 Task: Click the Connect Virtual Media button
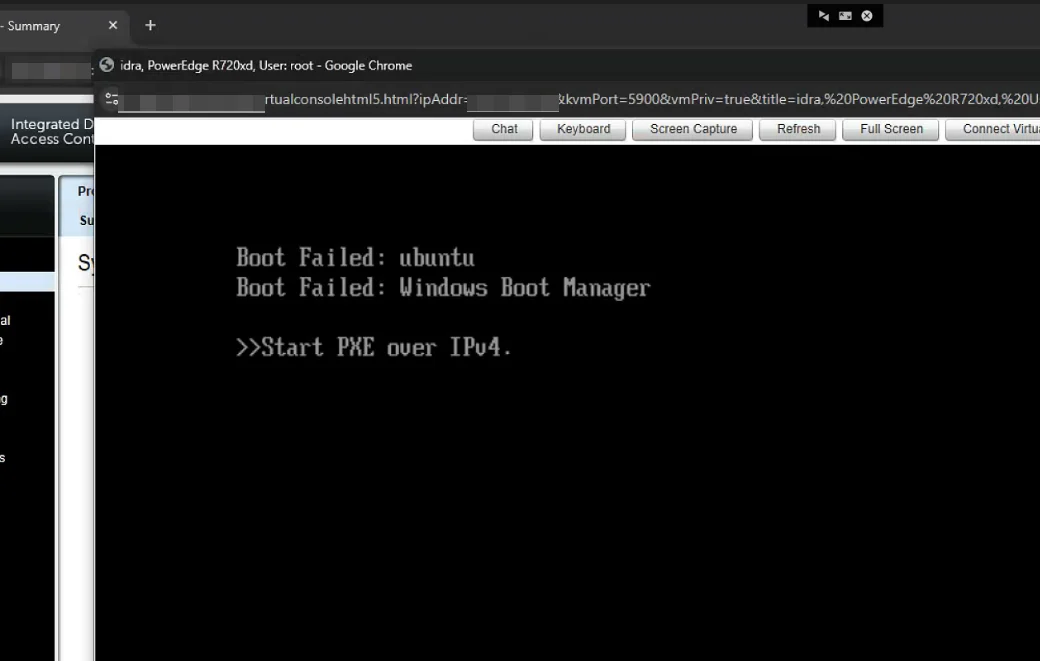[994, 129]
